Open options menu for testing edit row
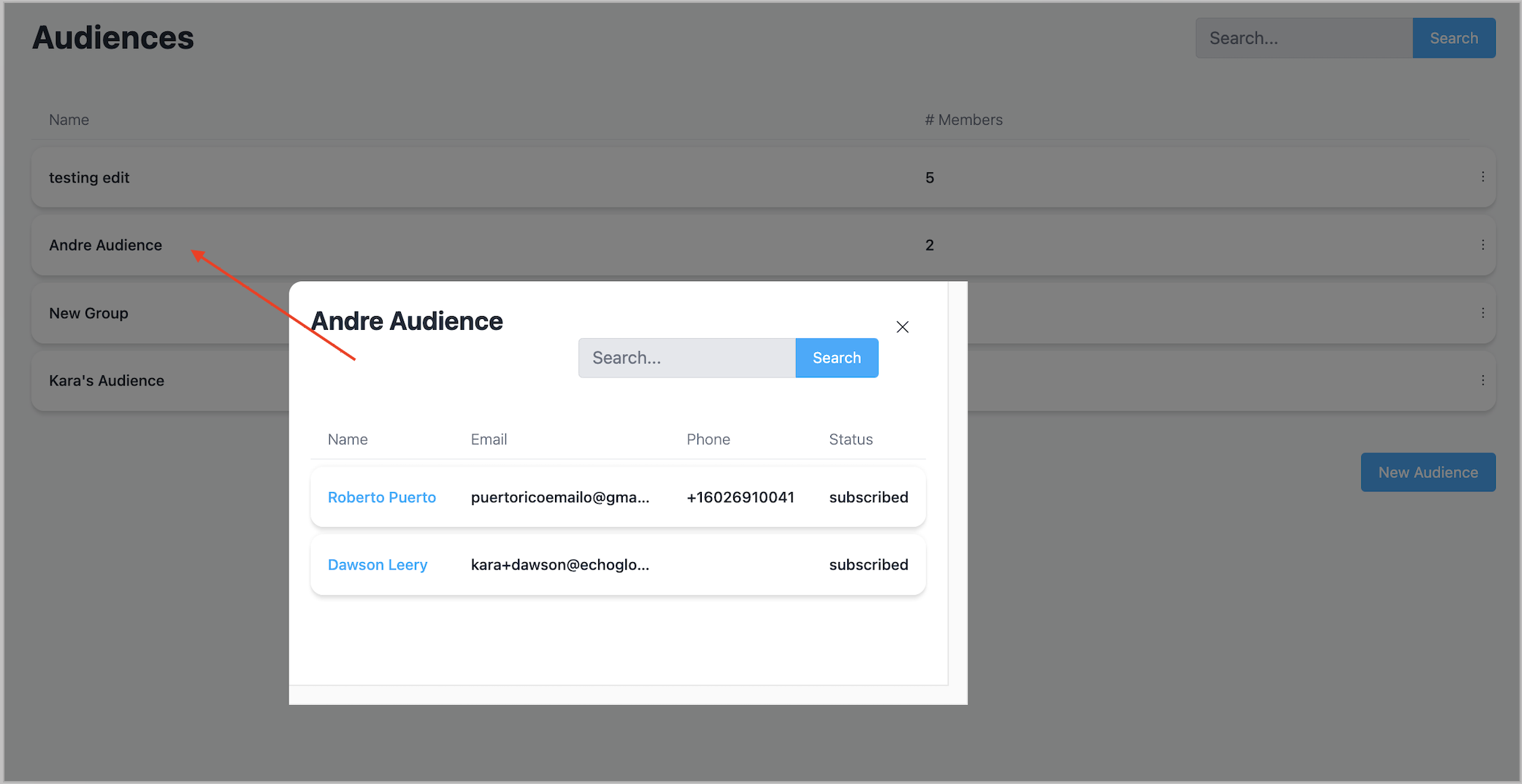The width and height of the screenshot is (1522, 784). coord(1483,177)
